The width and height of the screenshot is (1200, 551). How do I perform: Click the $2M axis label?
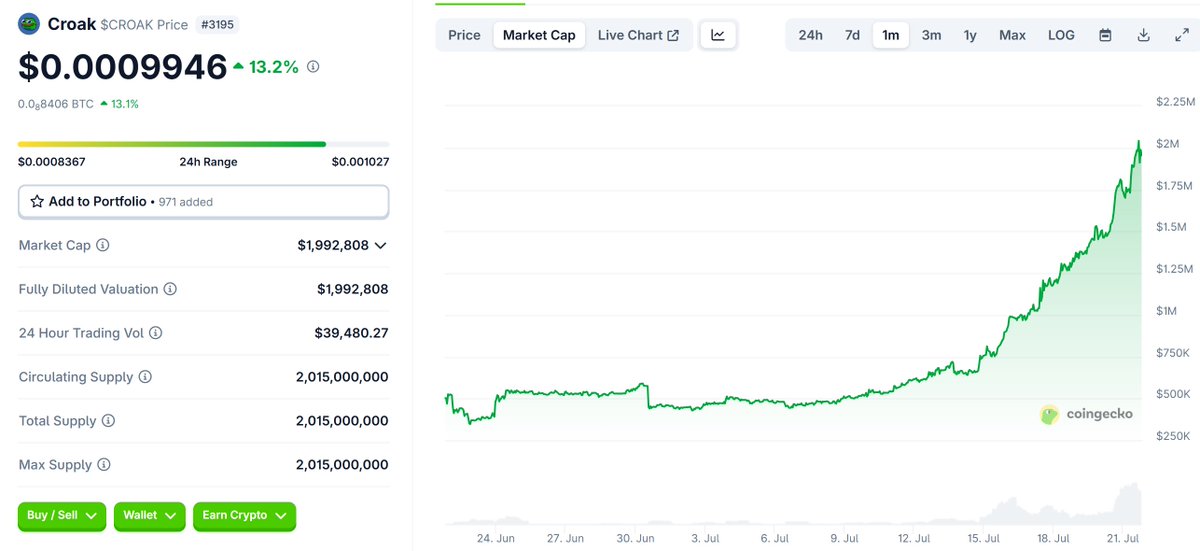[1167, 144]
